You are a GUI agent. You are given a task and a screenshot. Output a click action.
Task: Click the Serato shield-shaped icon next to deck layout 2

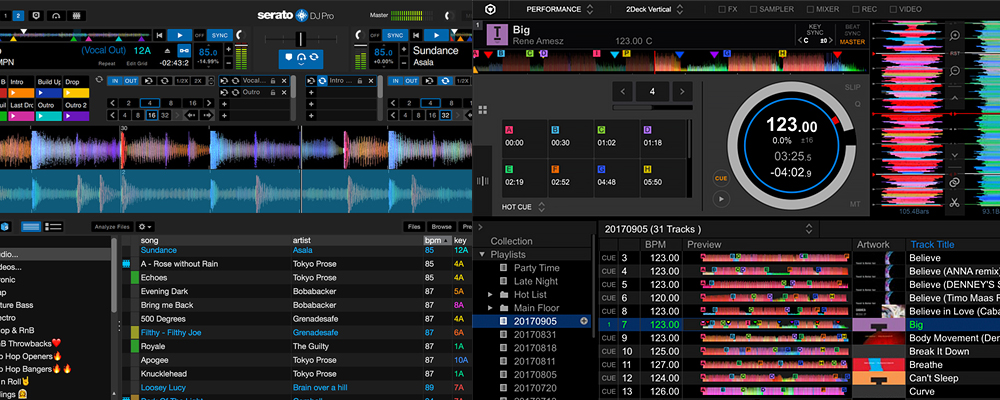pos(38,15)
